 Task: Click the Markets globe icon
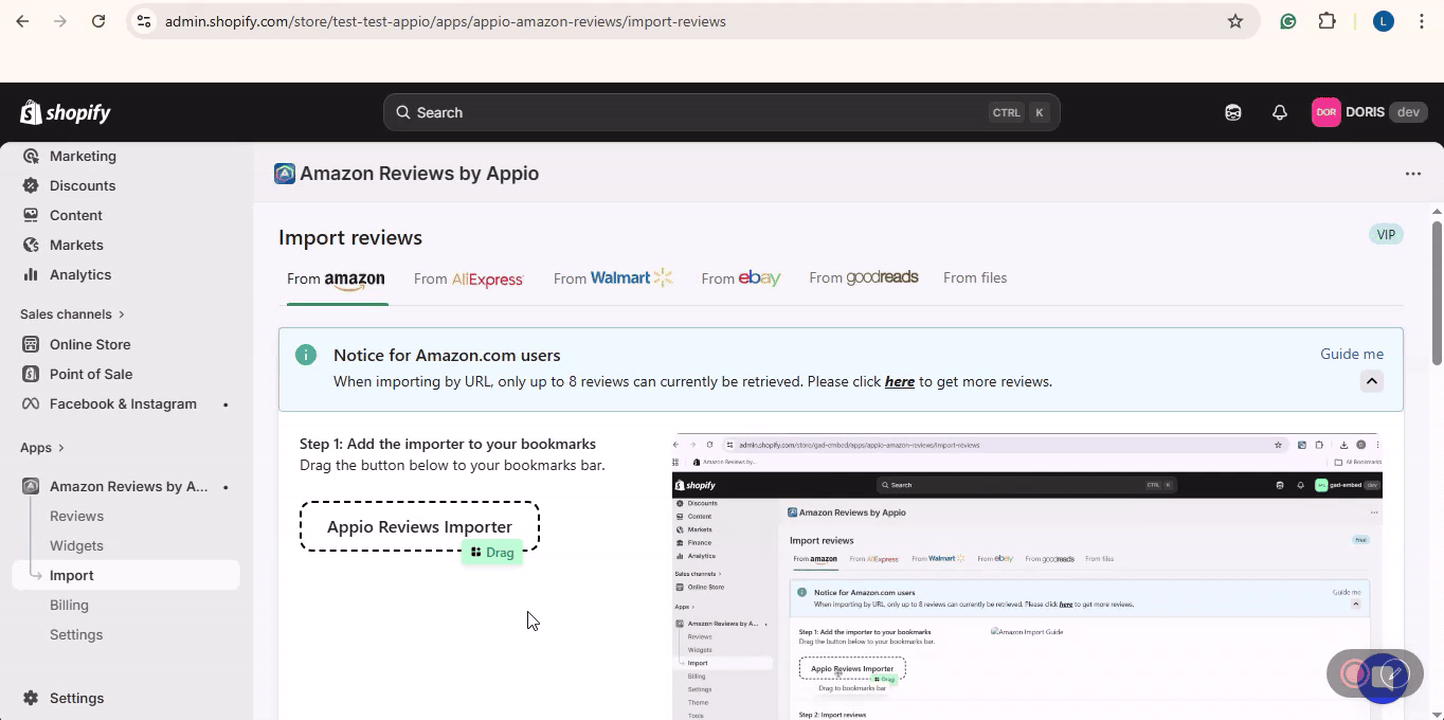(31, 245)
